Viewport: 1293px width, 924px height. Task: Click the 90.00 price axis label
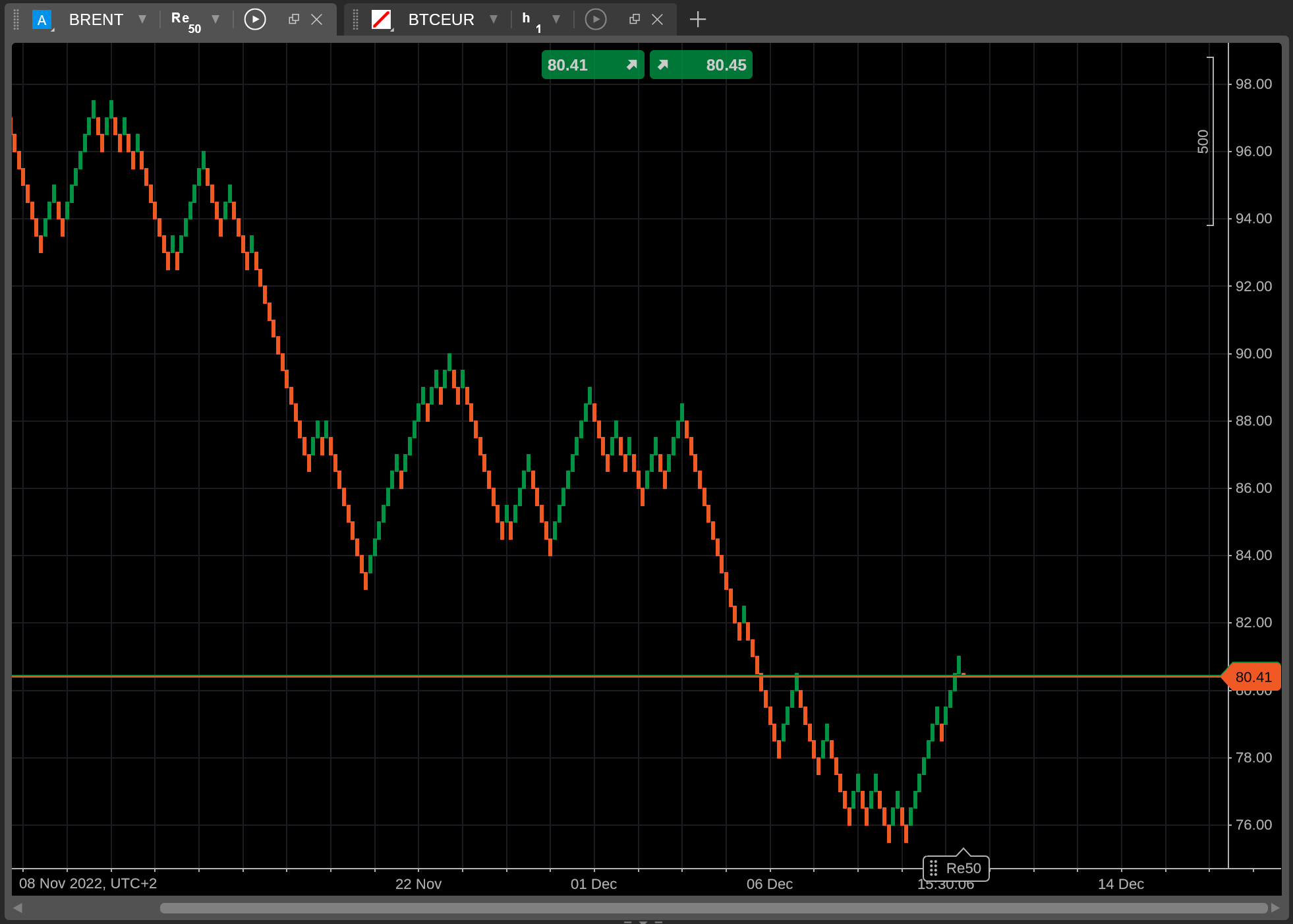(1253, 354)
